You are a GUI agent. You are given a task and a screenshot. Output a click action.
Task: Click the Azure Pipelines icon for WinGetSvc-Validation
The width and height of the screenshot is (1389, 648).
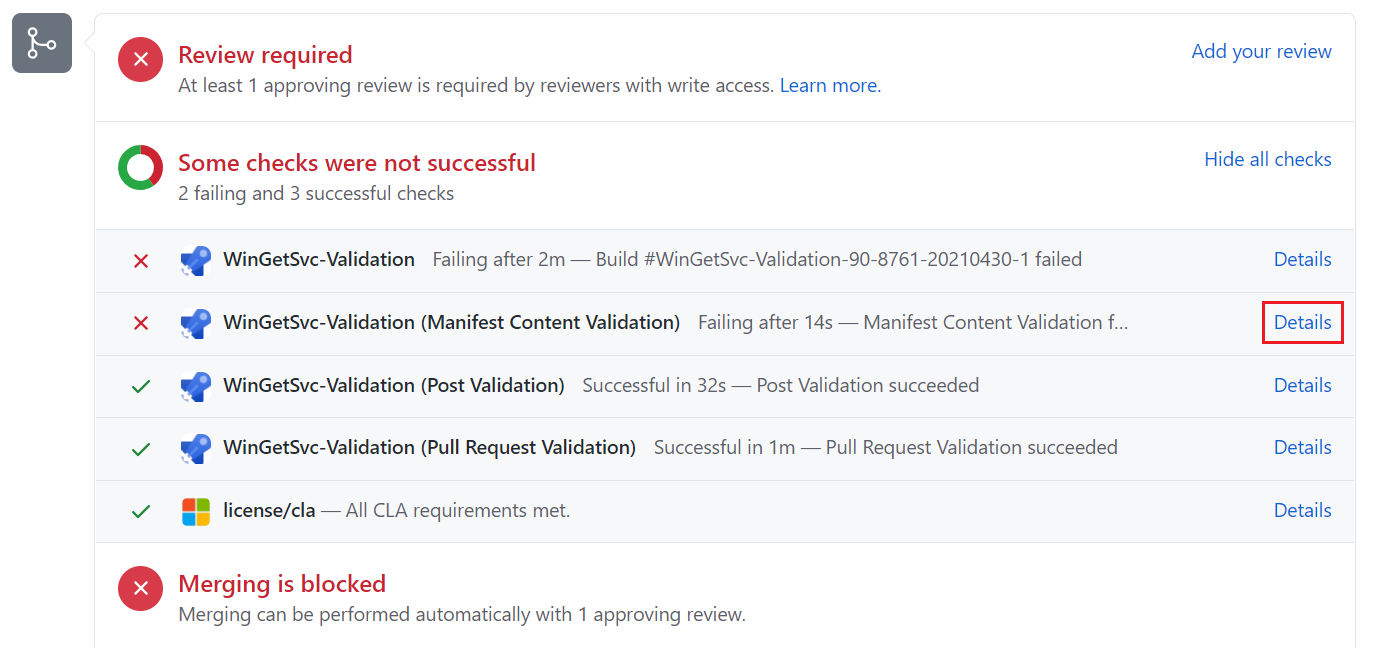pos(196,259)
